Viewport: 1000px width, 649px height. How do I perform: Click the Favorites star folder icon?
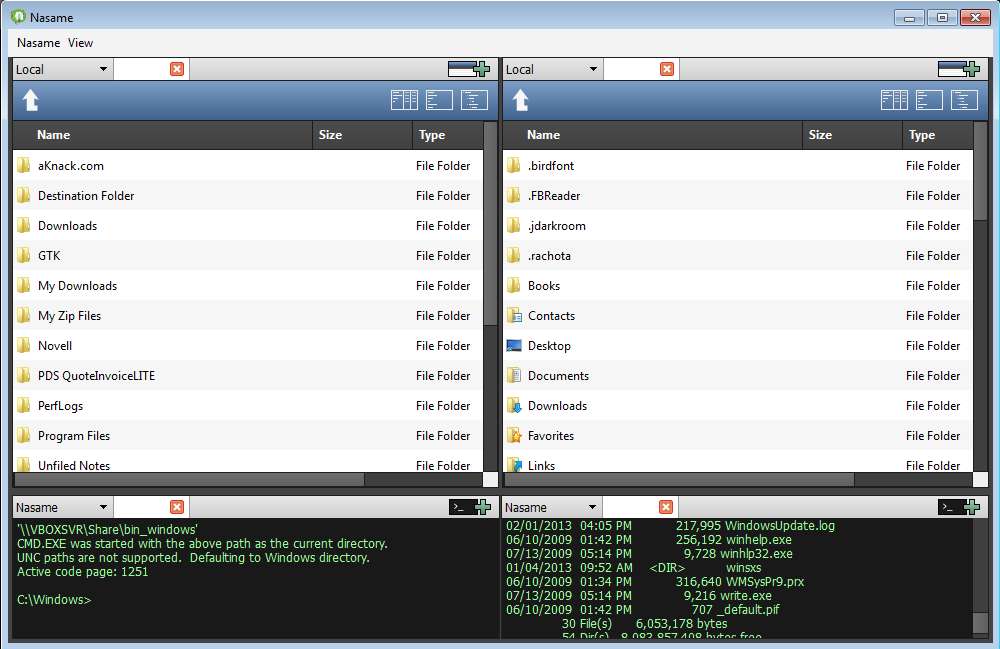(x=514, y=435)
